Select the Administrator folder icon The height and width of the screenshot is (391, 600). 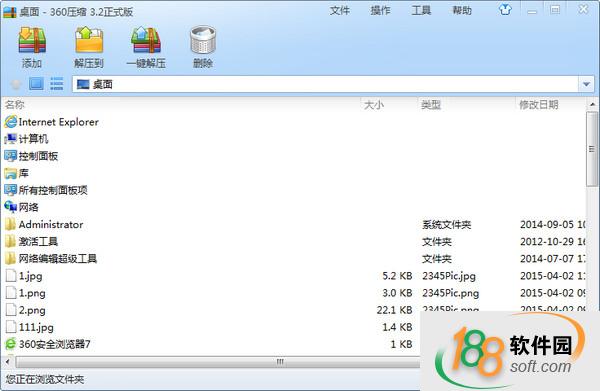11,224
